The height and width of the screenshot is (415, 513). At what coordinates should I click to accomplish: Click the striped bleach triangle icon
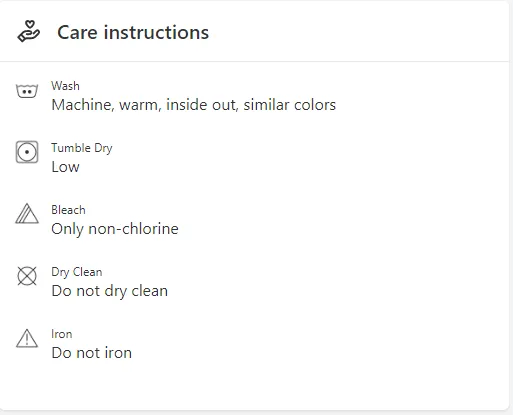tap(27, 214)
